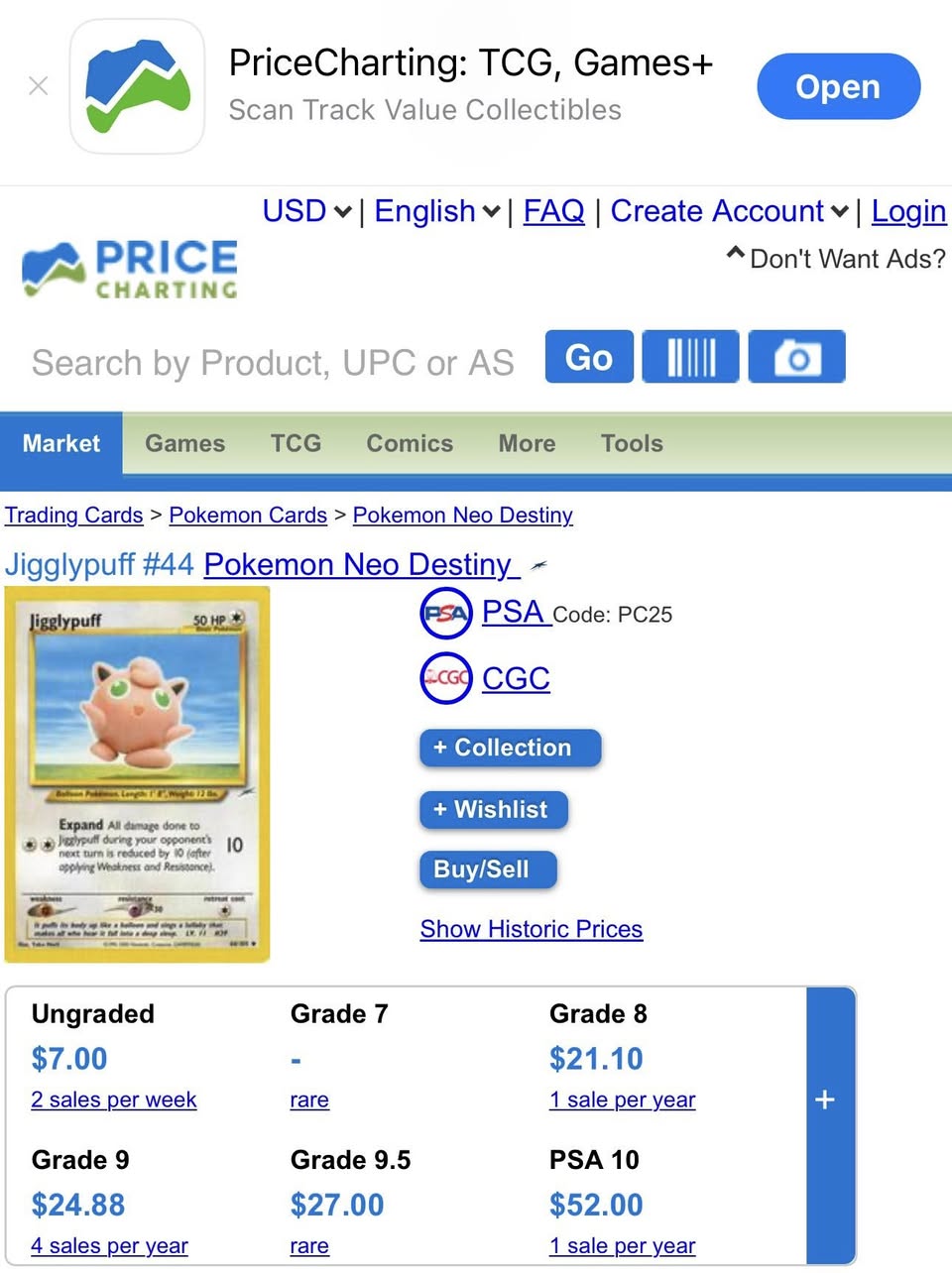Open the Tools menu tab
Image resolution: width=952 pixels, height=1273 pixels.
tap(632, 443)
